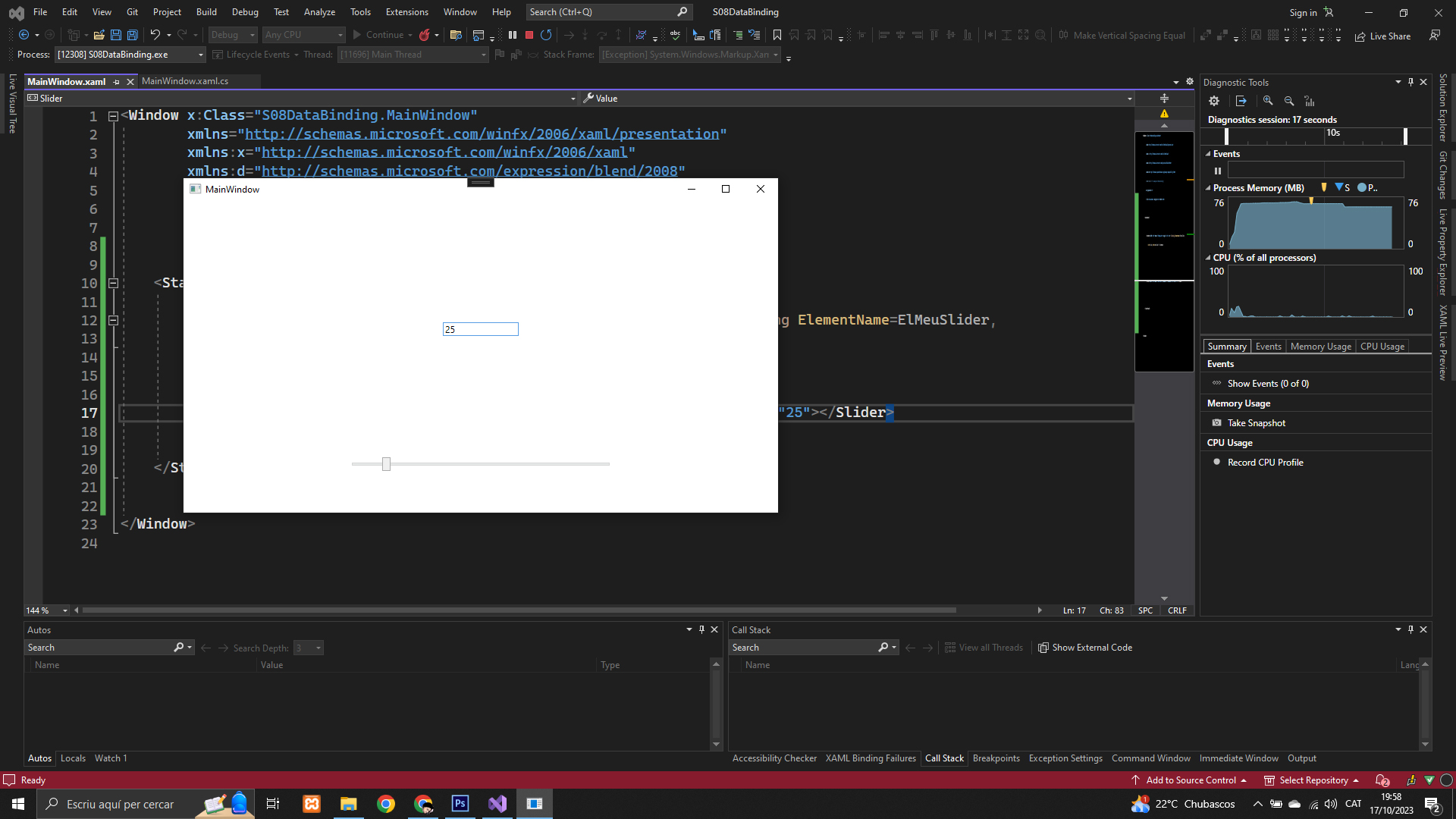
Task: Open the Debug menu
Action: point(245,12)
